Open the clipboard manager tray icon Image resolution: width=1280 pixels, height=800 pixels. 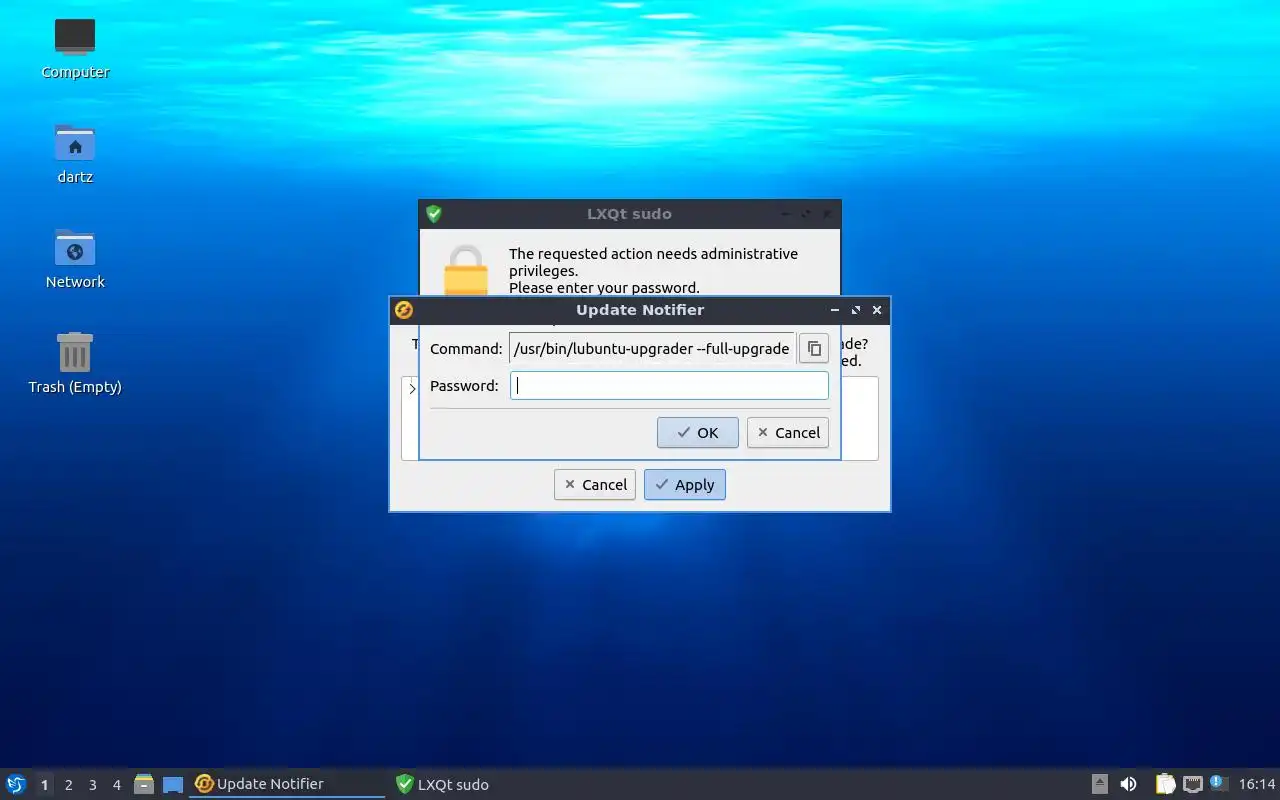pos(1165,784)
